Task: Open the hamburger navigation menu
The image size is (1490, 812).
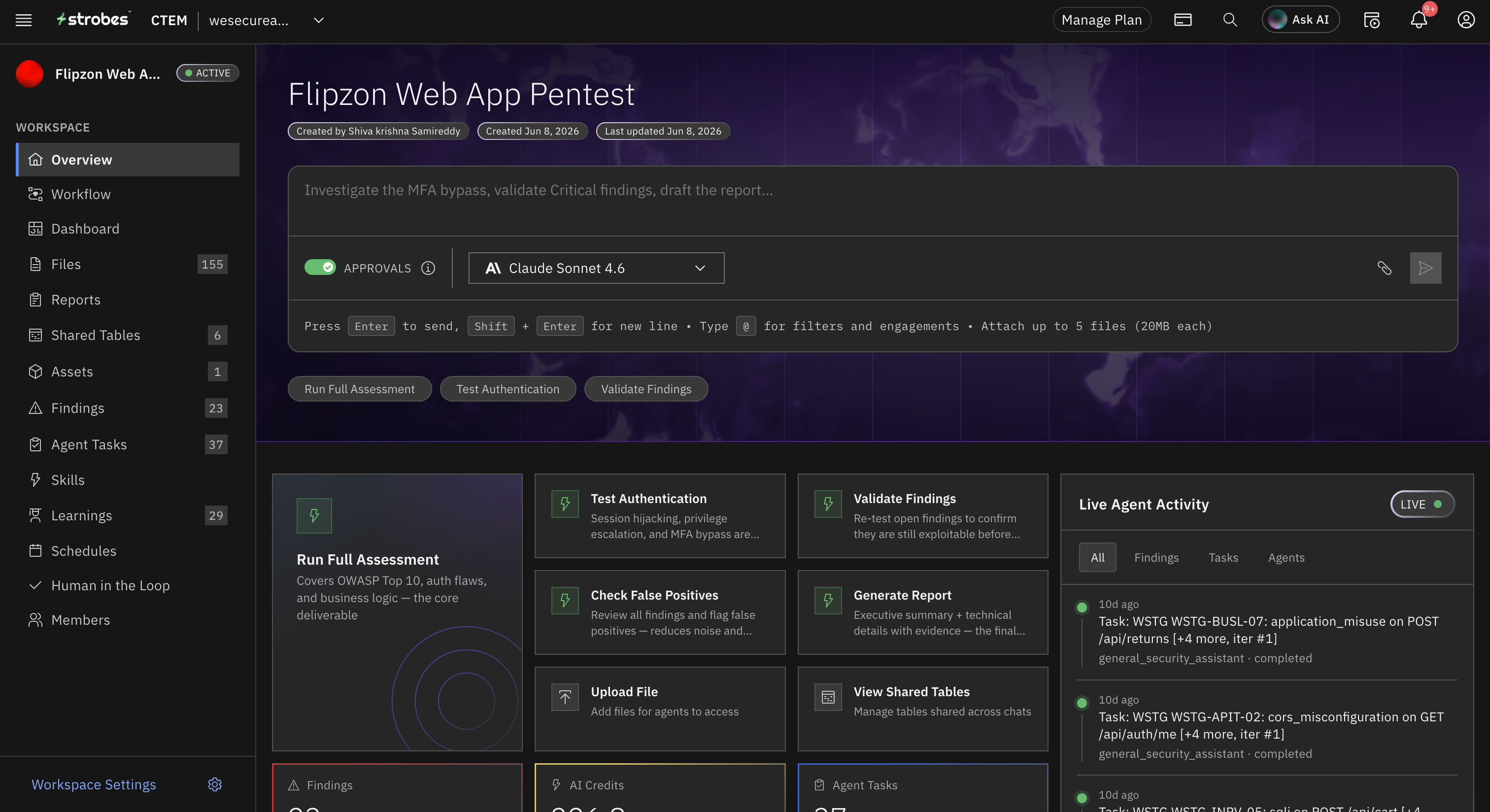Action: [24, 20]
